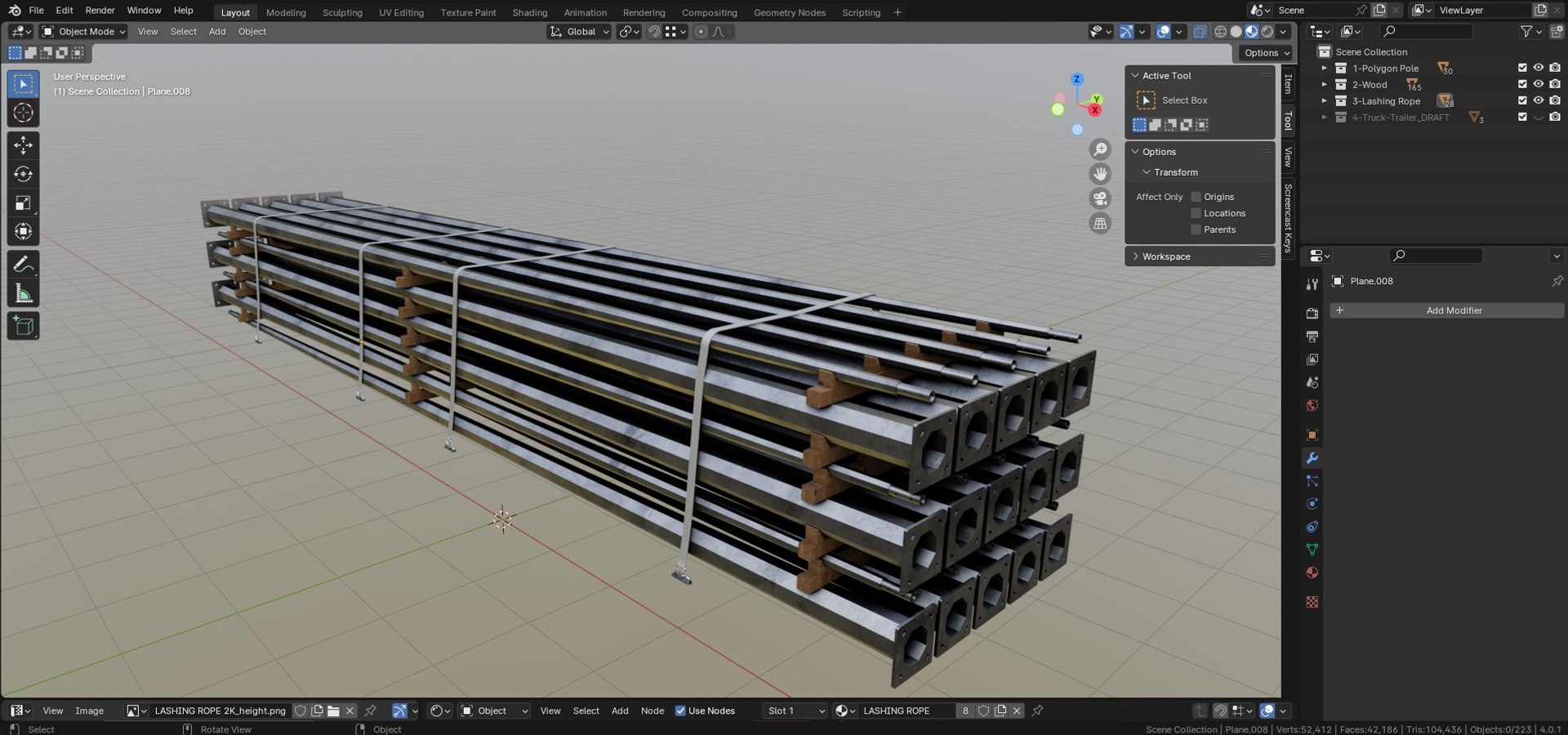Screen dimensions: 1568x735
Task: Expand the 3-Lashing Rope collection
Action: point(1324,100)
